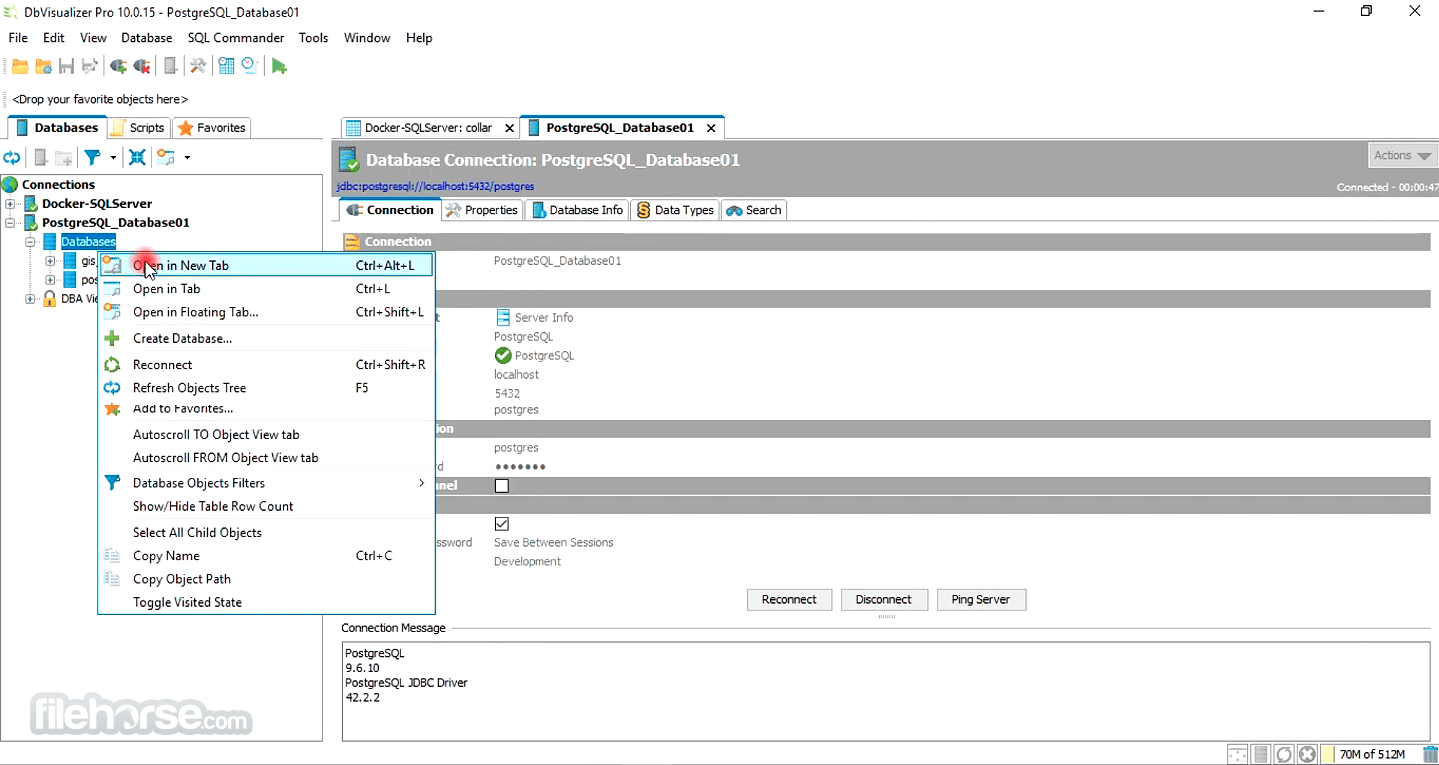
Task: Click the folder-with-gear icon in main toolbar
Action: 43,67
